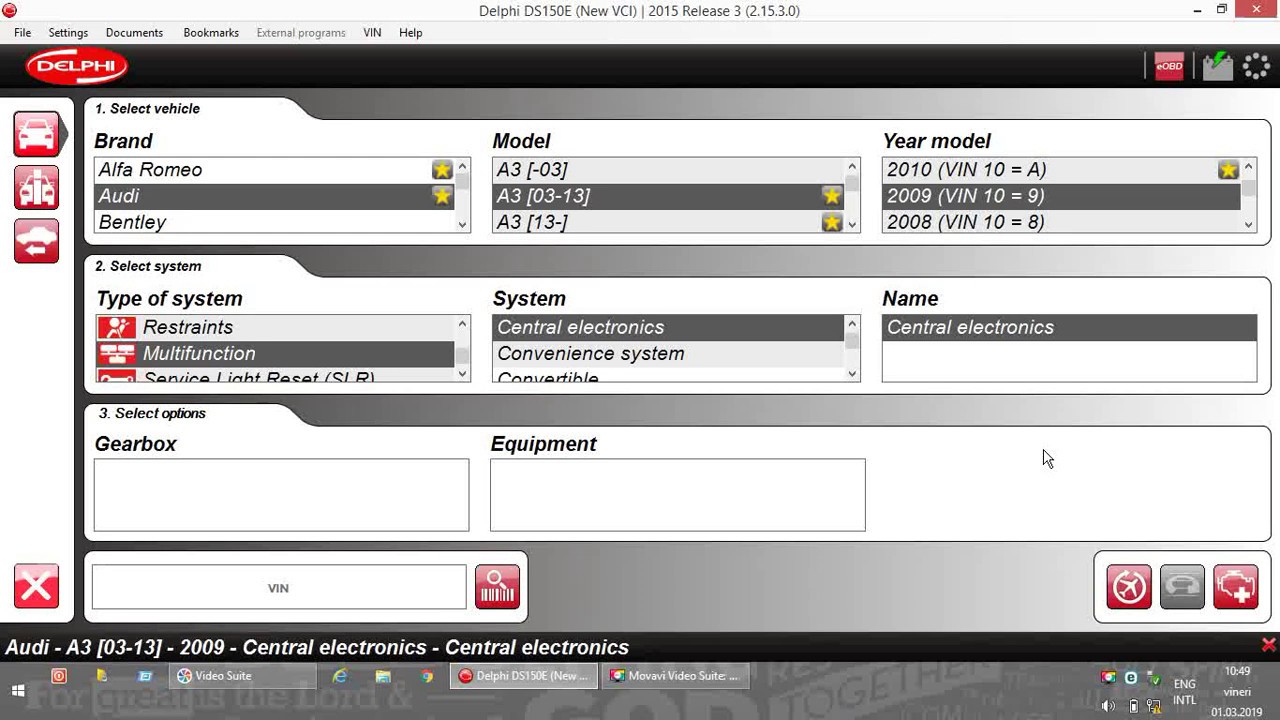Close the status bar with red X
This screenshot has height=720, width=1280.
(1268, 646)
